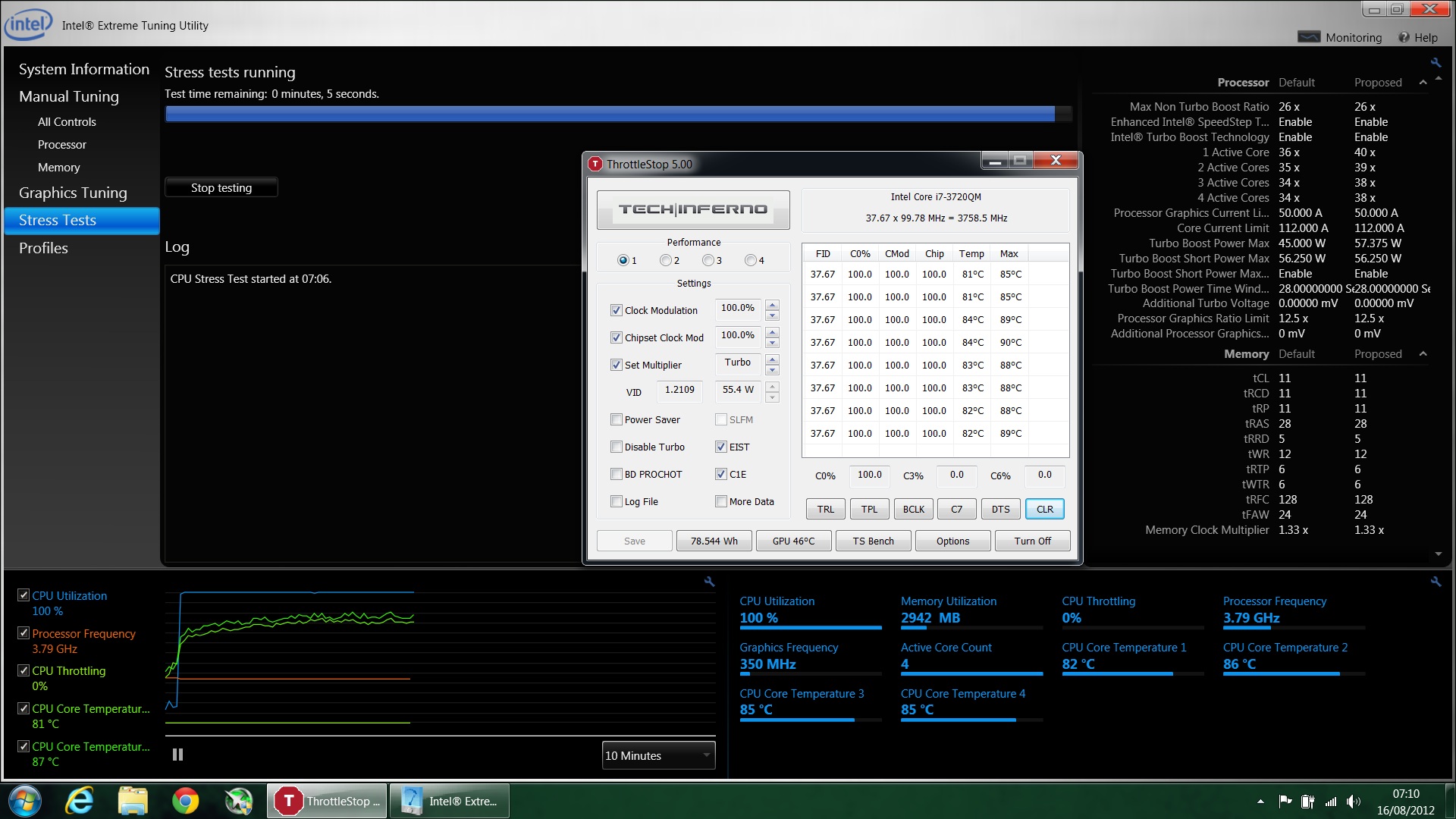Open Graphics Tuning section
1456x819 pixels.
click(x=73, y=193)
